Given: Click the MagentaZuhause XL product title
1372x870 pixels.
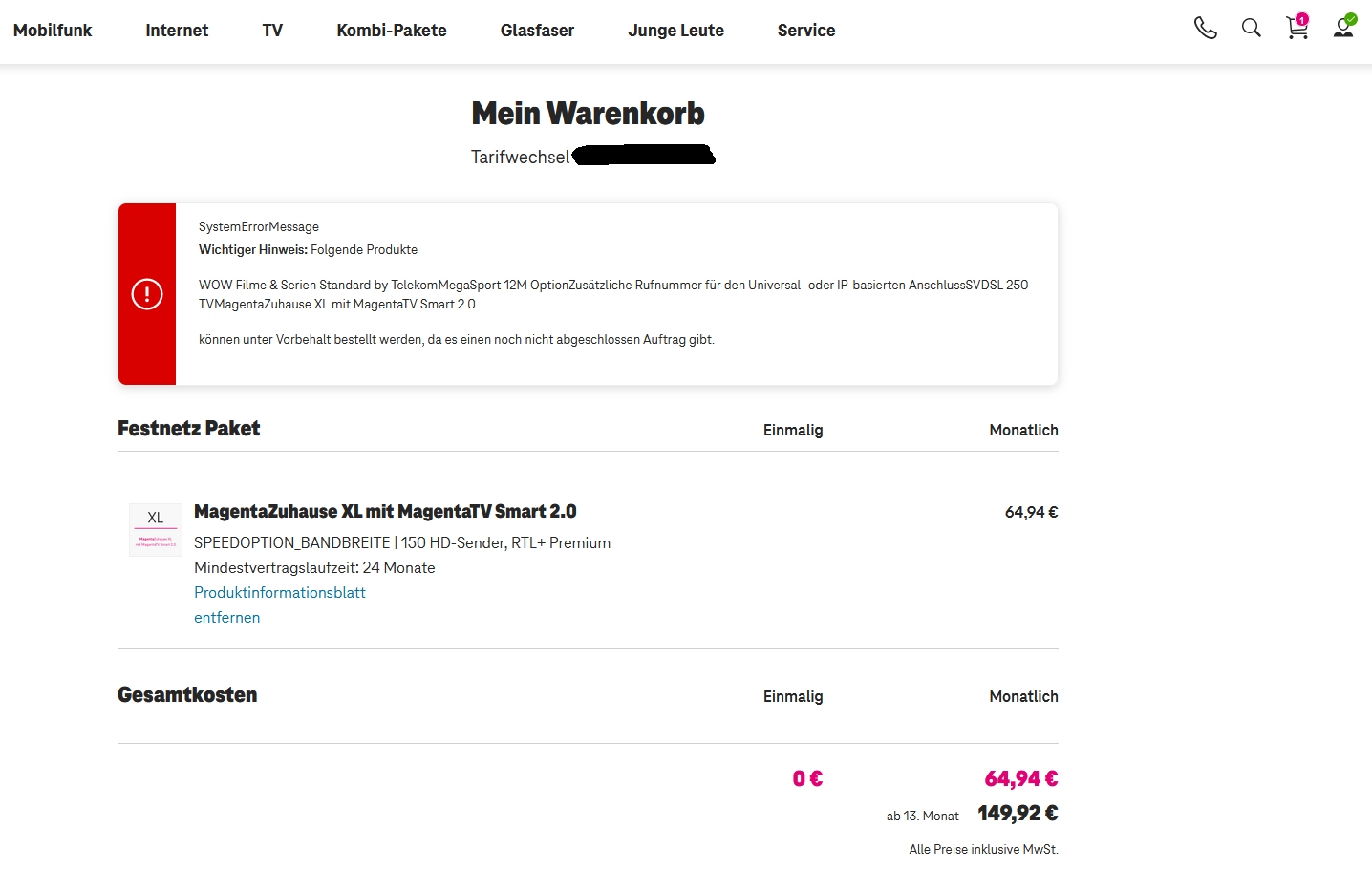Looking at the screenshot, I should tap(385, 511).
